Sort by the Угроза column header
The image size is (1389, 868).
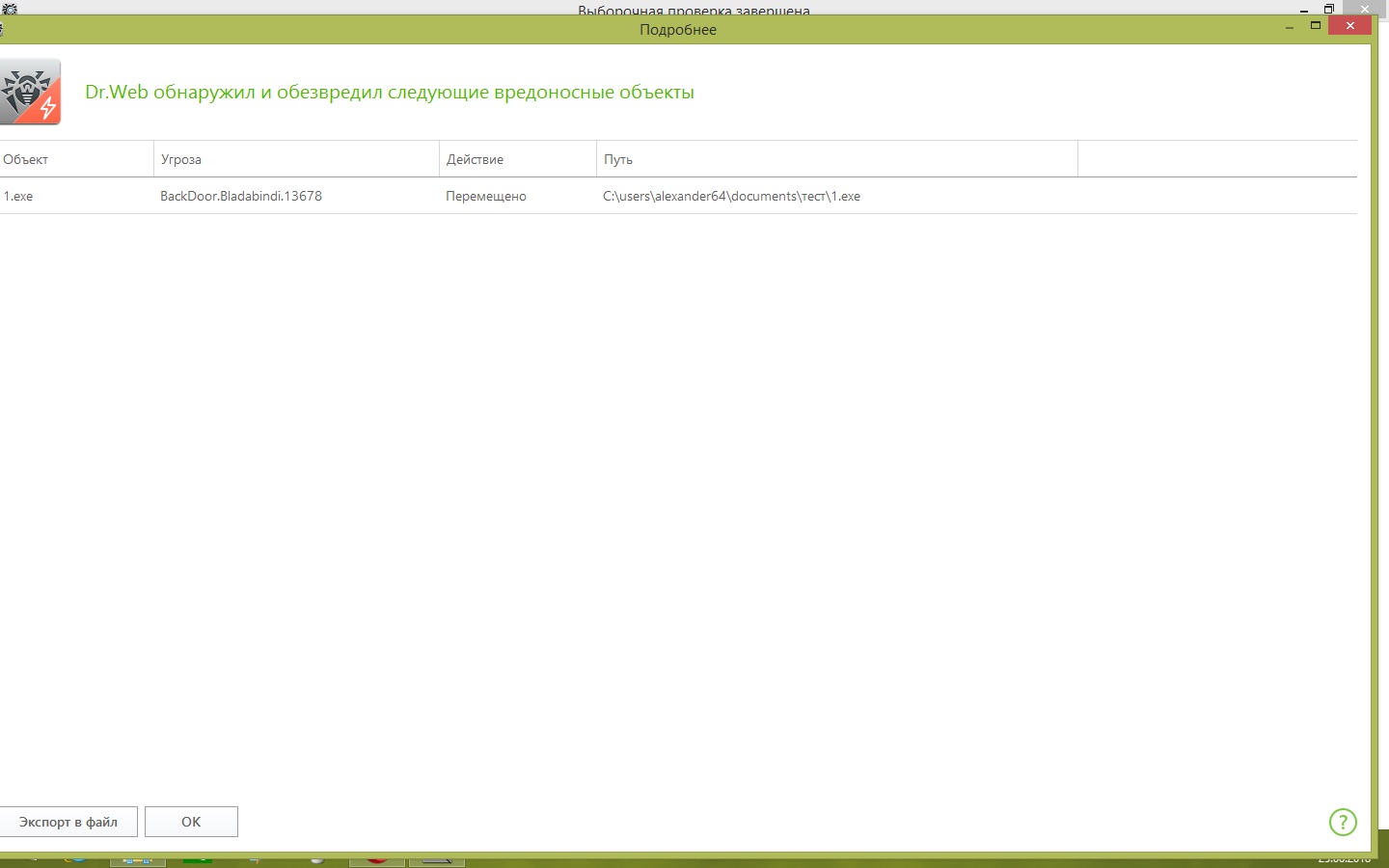coord(296,159)
